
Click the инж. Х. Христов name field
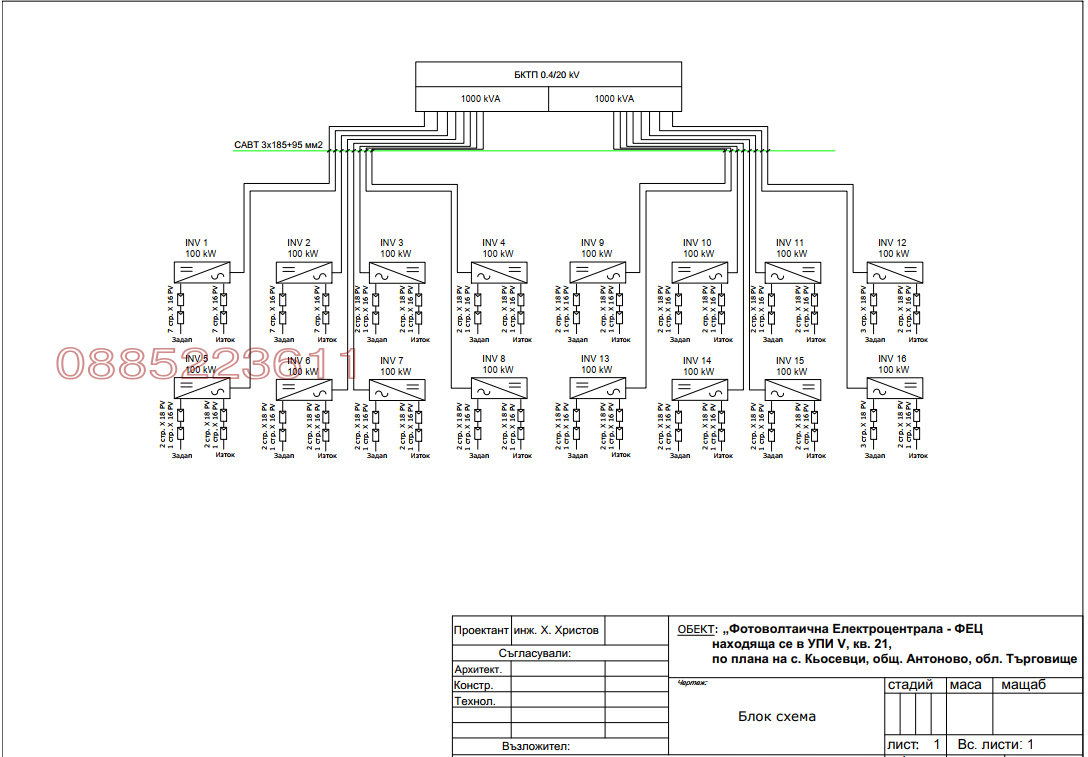(556, 631)
